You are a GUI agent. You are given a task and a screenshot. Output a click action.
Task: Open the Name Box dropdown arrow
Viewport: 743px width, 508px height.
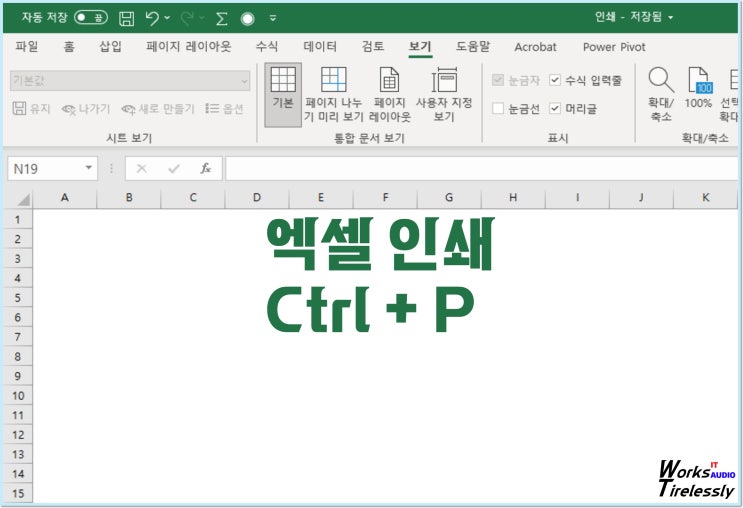[x=89, y=168]
